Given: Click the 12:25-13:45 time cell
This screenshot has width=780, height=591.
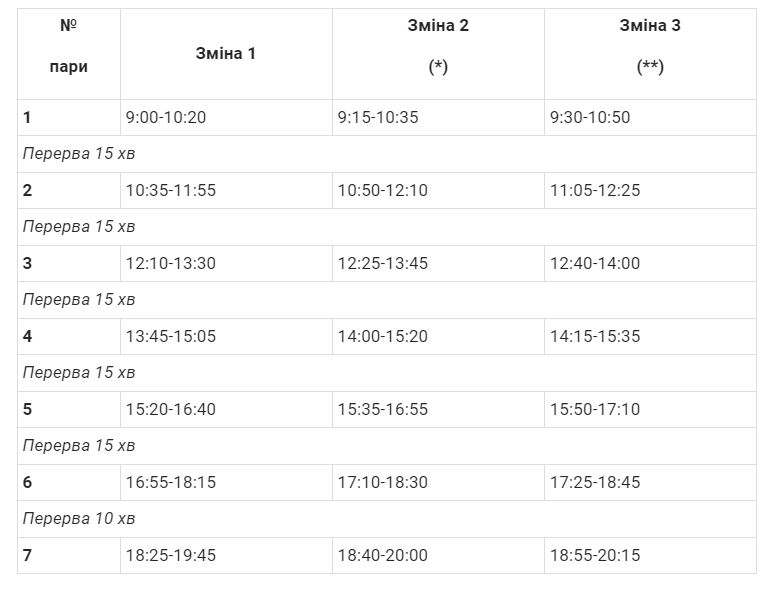Looking at the screenshot, I should (x=383, y=264).
